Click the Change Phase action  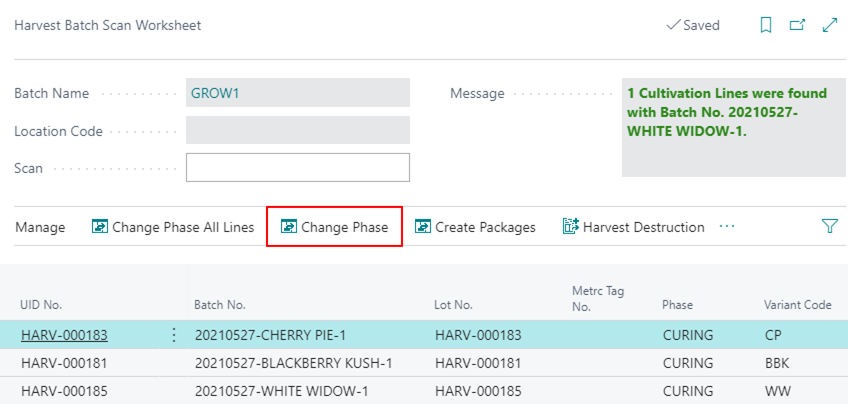(x=334, y=227)
